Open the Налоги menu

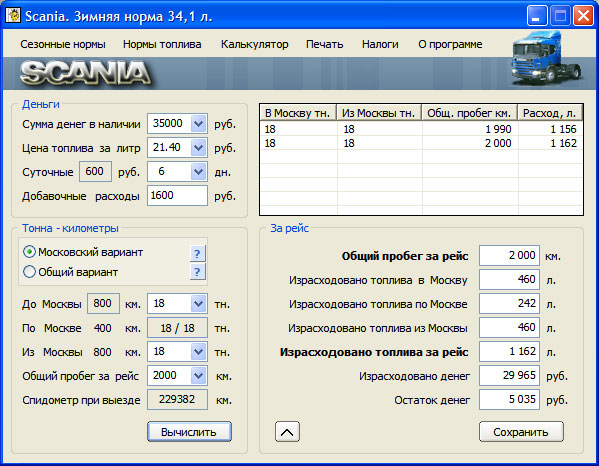coord(380,44)
